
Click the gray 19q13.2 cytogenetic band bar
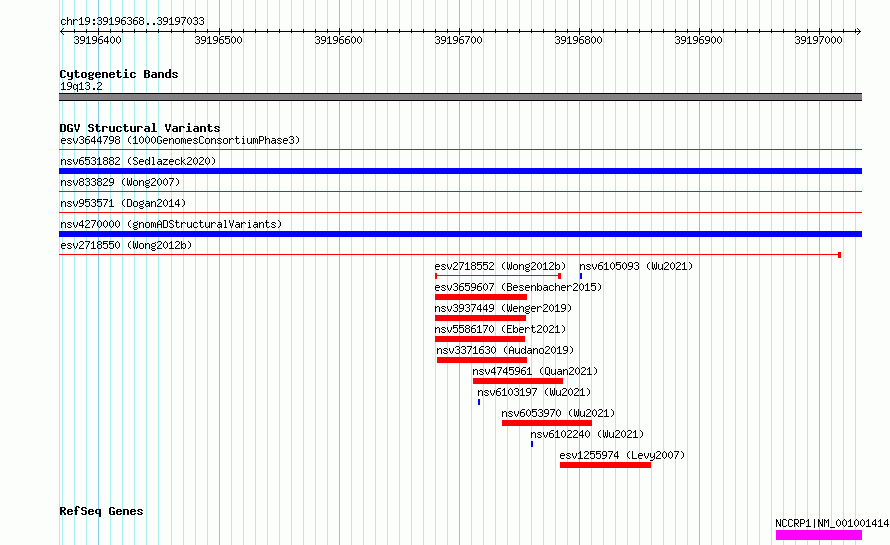[x=460, y=97]
